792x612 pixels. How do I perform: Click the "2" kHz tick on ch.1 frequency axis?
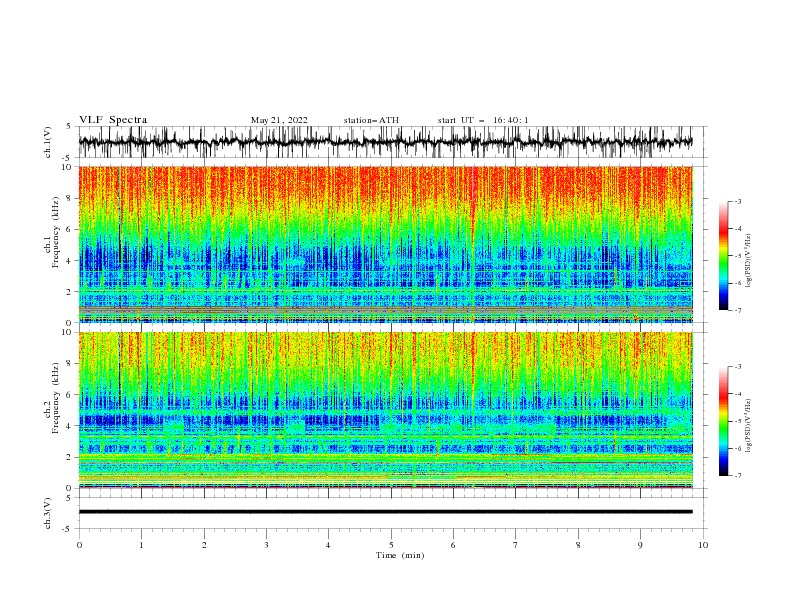(x=70, y=291)
